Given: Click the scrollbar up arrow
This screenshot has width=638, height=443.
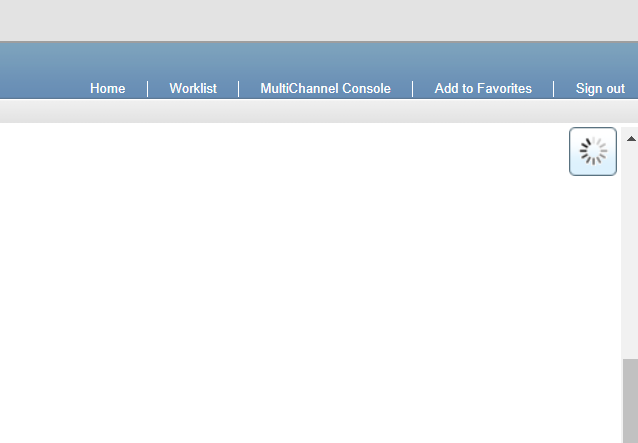Looking at the screenshot, I should (x=631, y=139).
